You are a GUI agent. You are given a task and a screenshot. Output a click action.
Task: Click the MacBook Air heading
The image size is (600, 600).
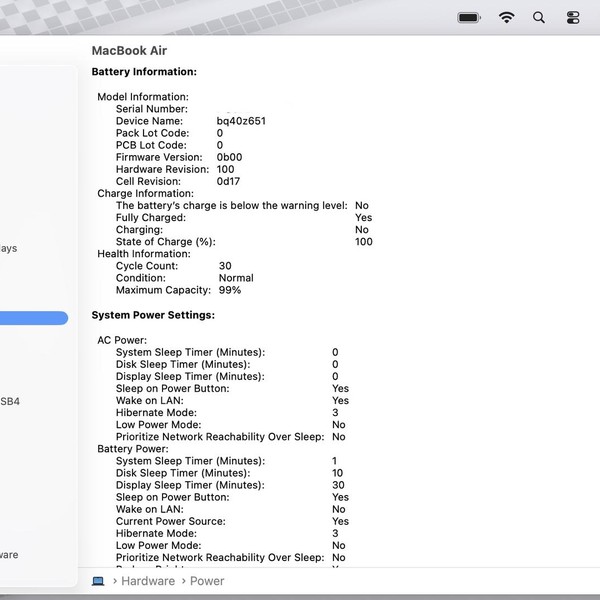[x=129, y=51]
